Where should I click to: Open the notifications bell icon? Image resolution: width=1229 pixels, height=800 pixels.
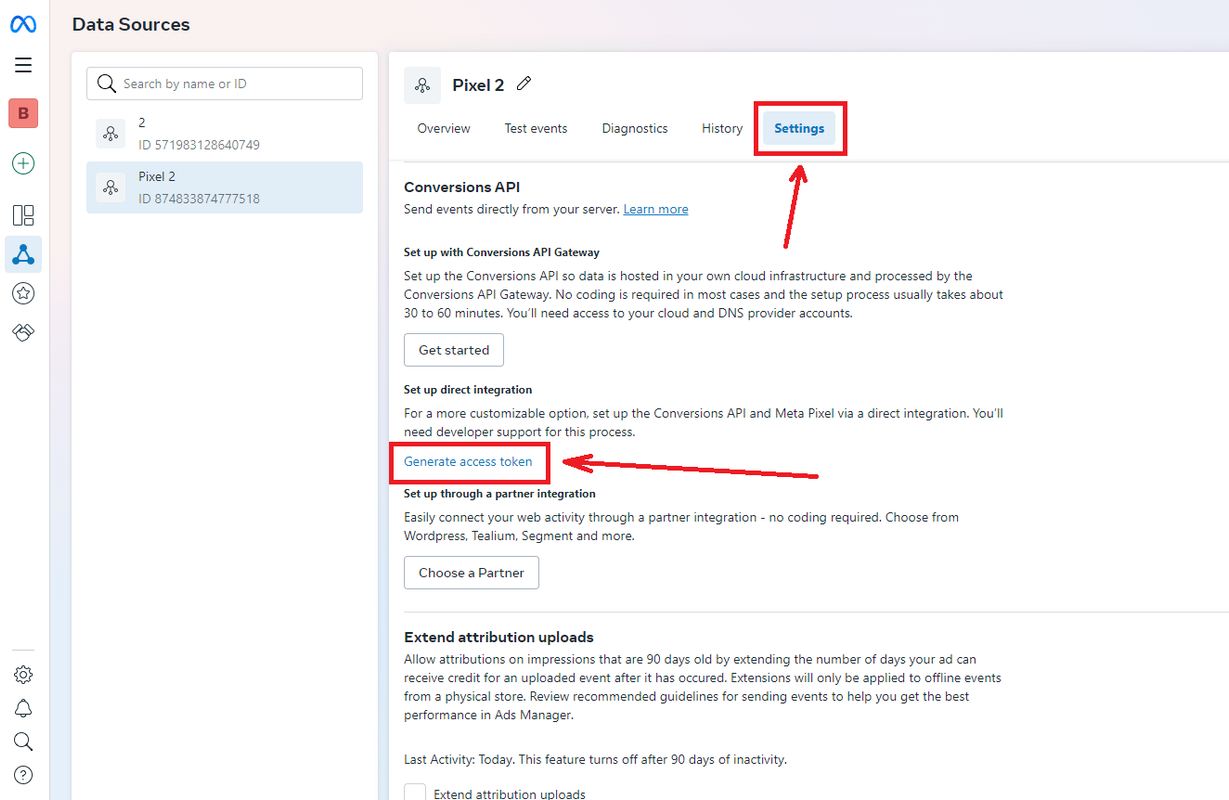(x=23, y=708)
